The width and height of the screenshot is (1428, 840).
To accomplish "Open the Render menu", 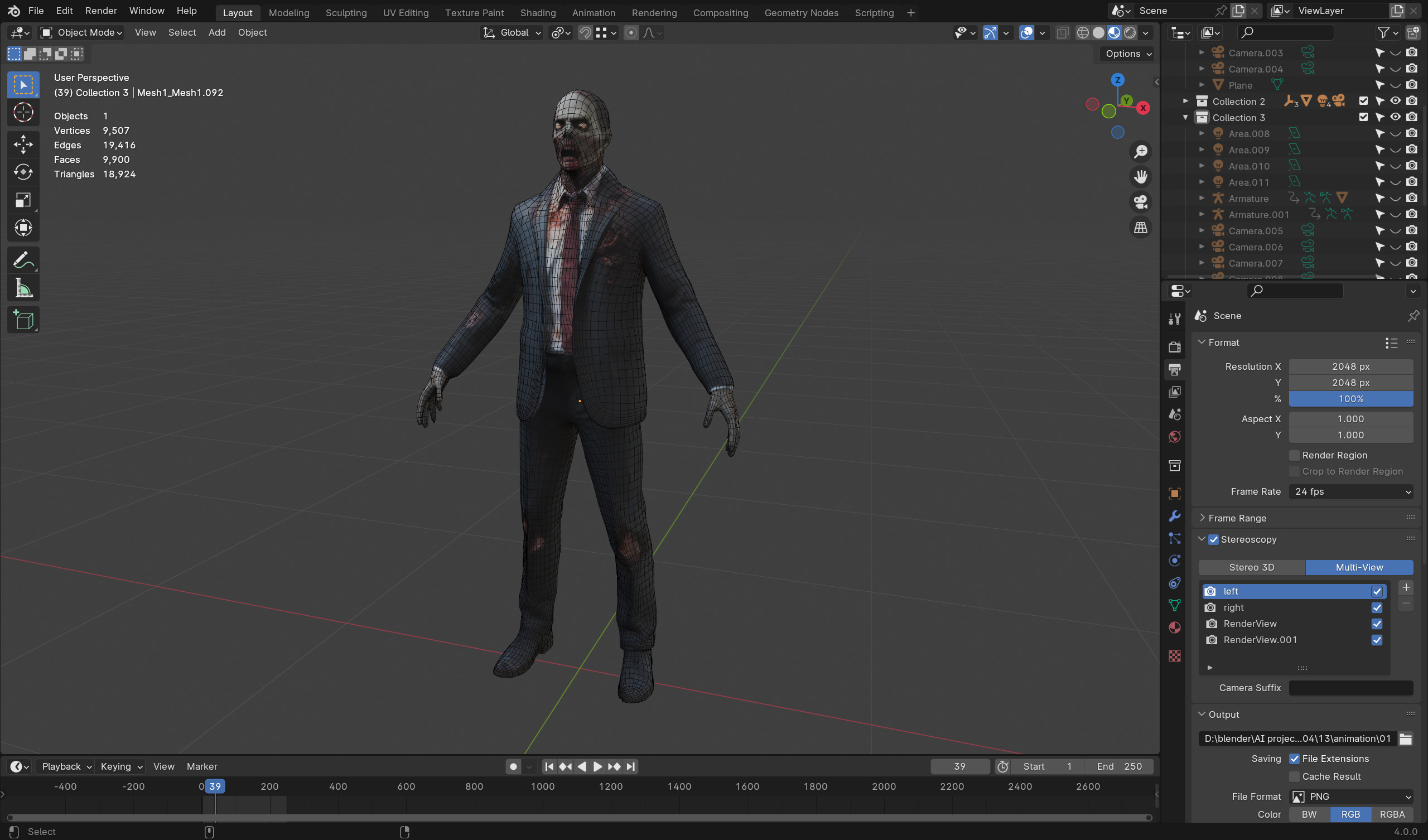I will tap(101, 11).
